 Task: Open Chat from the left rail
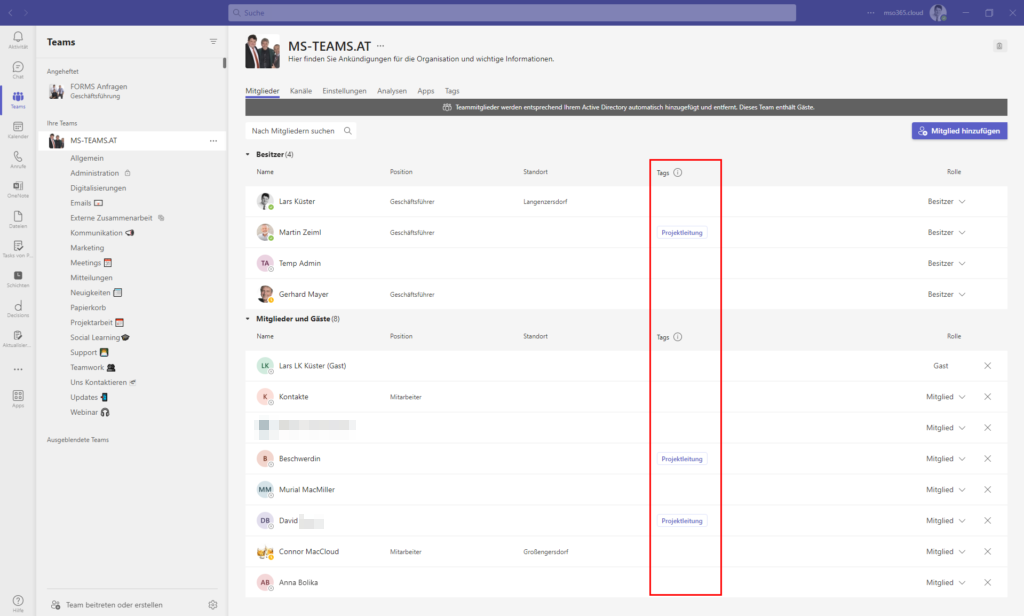tap(18, 70)
